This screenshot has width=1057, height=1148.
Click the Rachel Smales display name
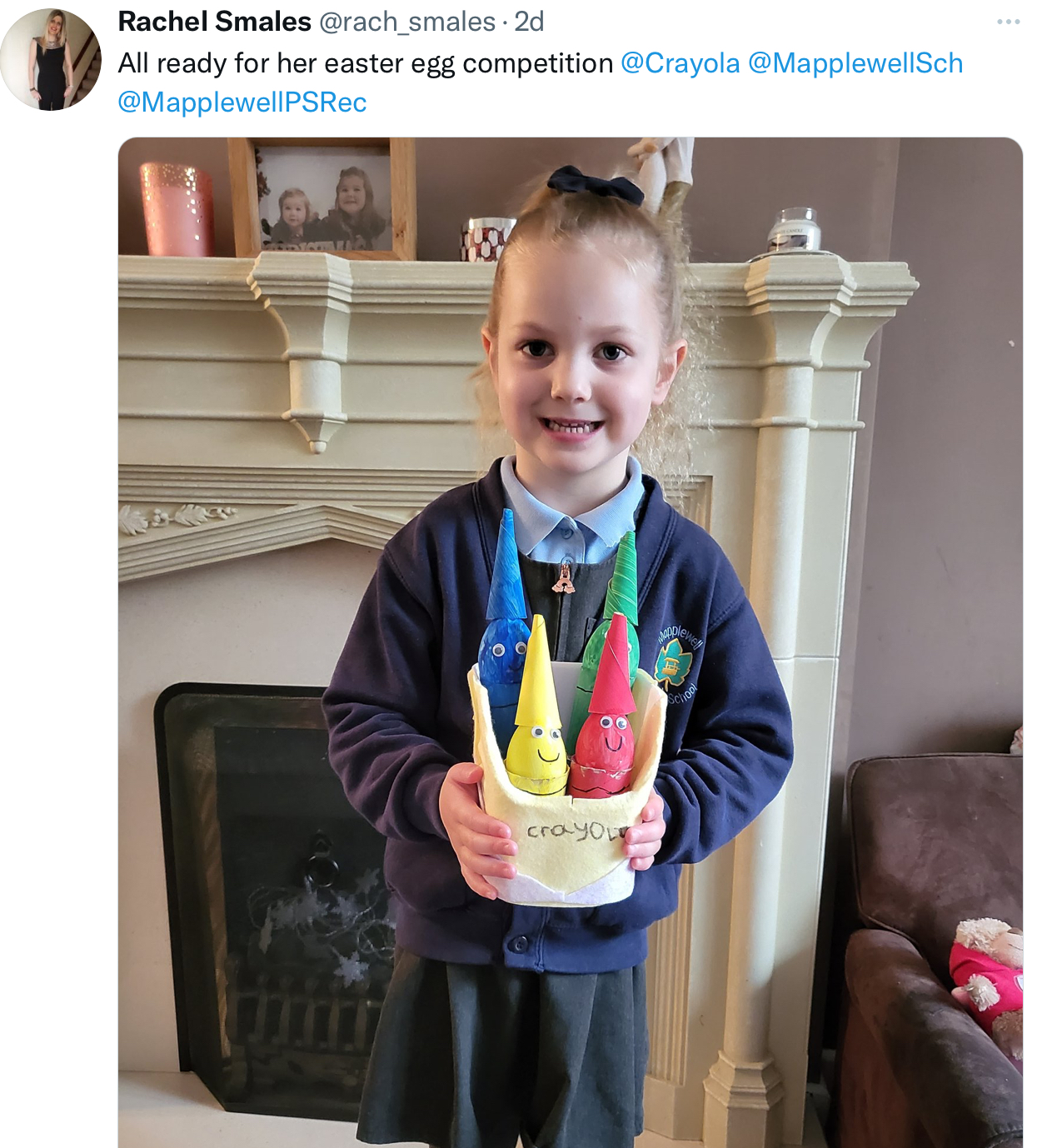click(x=214, y=22)
